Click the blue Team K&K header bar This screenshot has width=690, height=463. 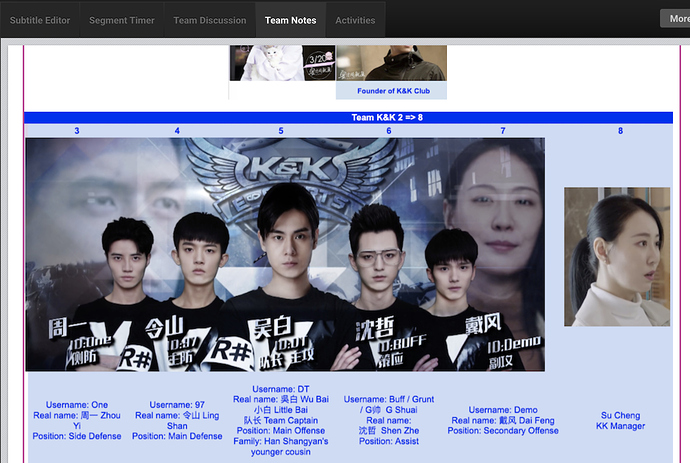click(x=349, y=117)
